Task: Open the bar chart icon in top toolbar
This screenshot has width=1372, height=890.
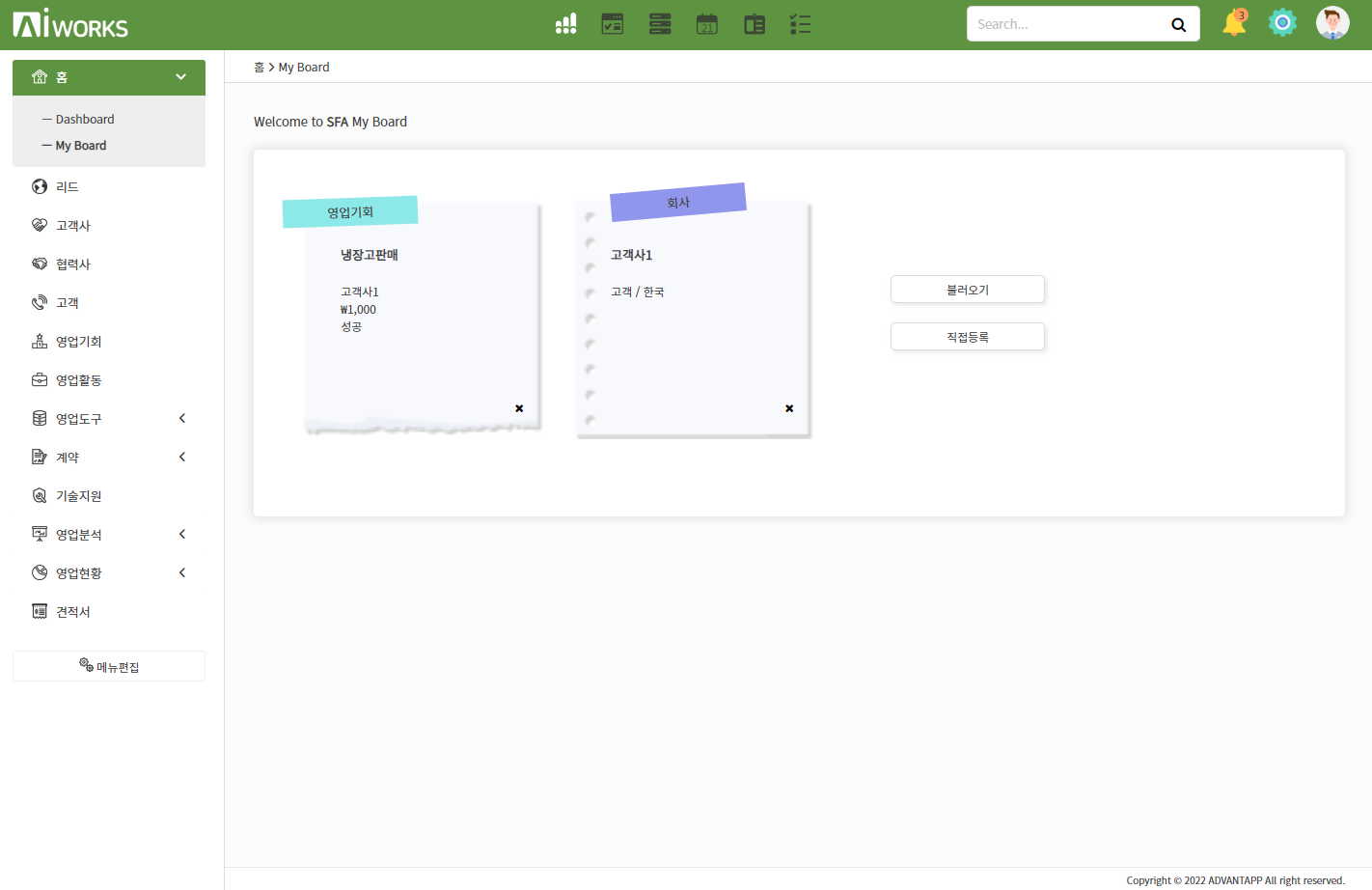Action: tap(565, 24)
